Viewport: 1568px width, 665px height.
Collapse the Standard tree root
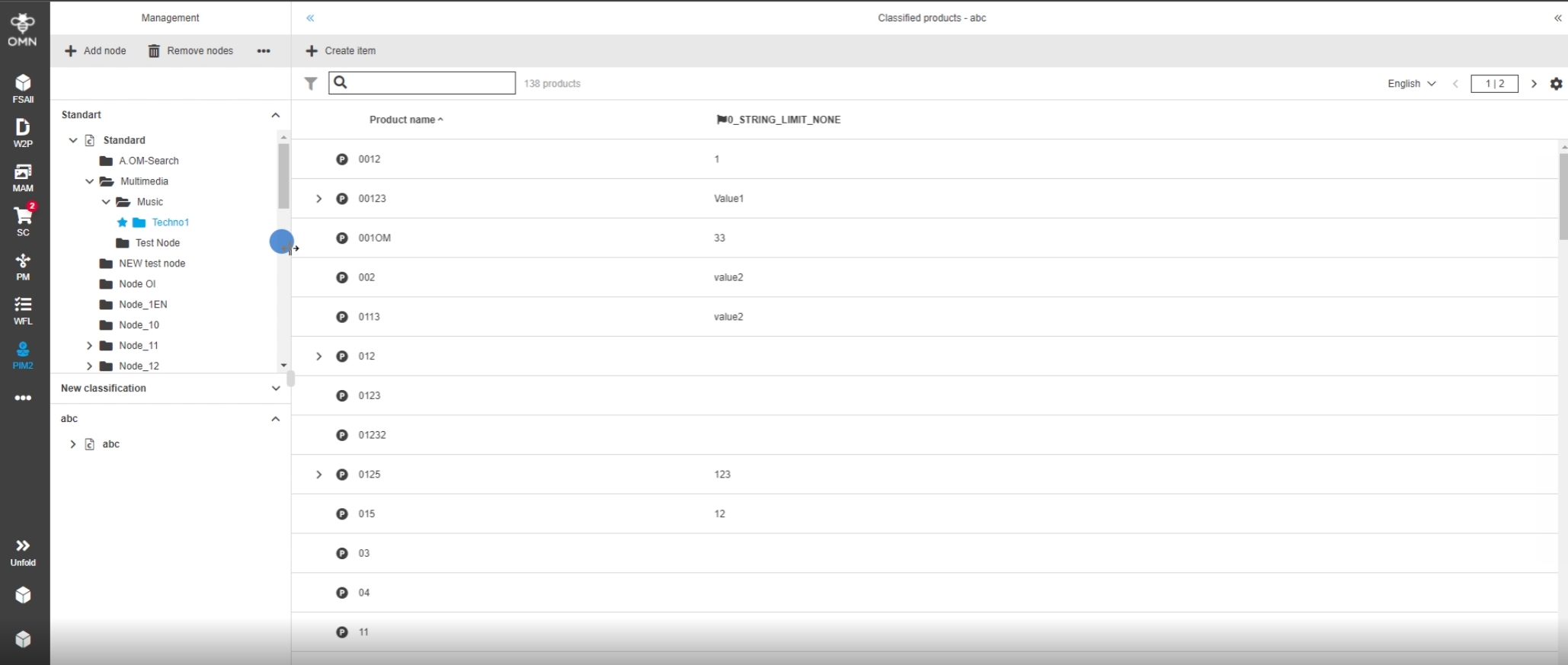[x=73, y=140]
